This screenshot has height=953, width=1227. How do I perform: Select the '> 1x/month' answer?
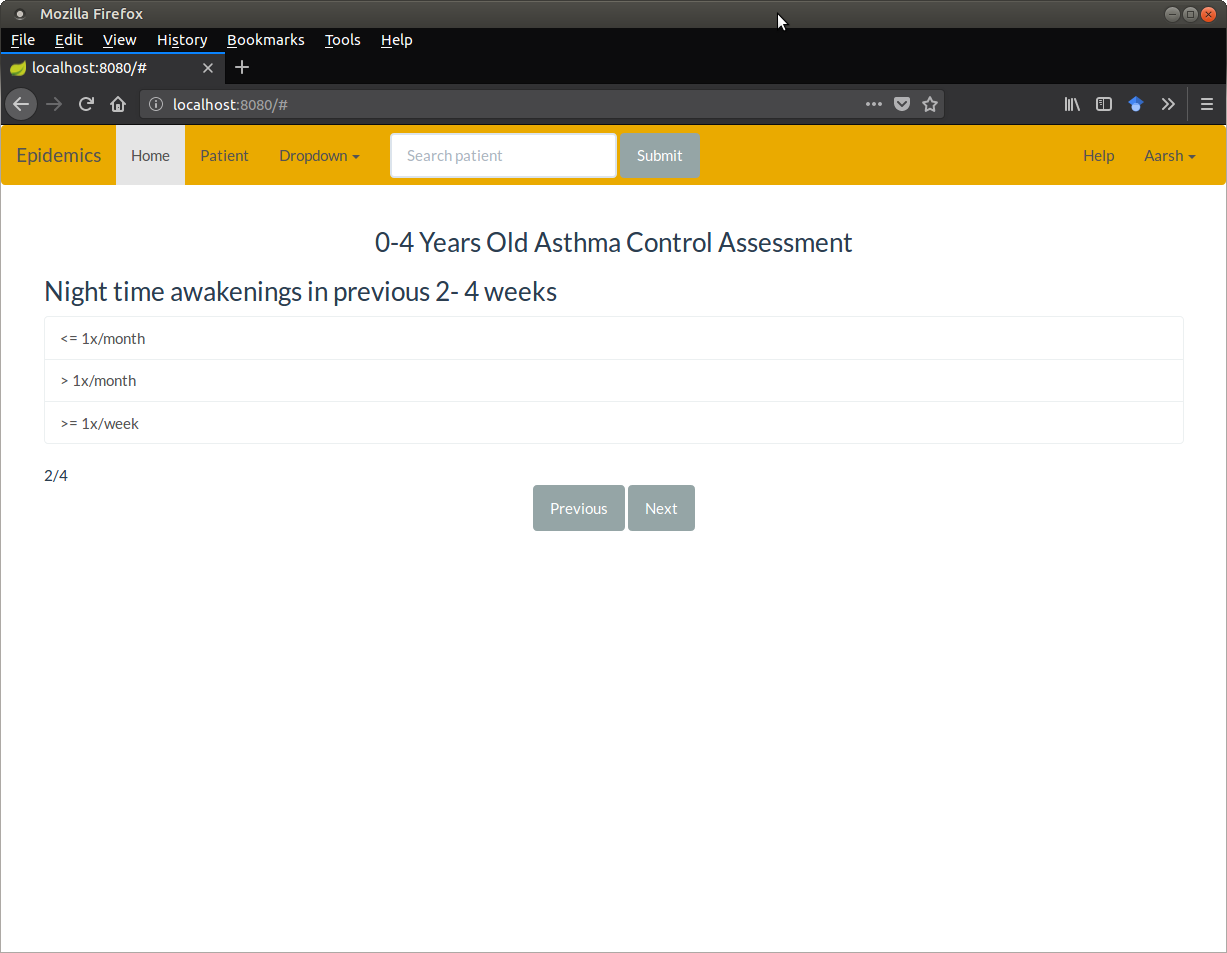(614, 381)
